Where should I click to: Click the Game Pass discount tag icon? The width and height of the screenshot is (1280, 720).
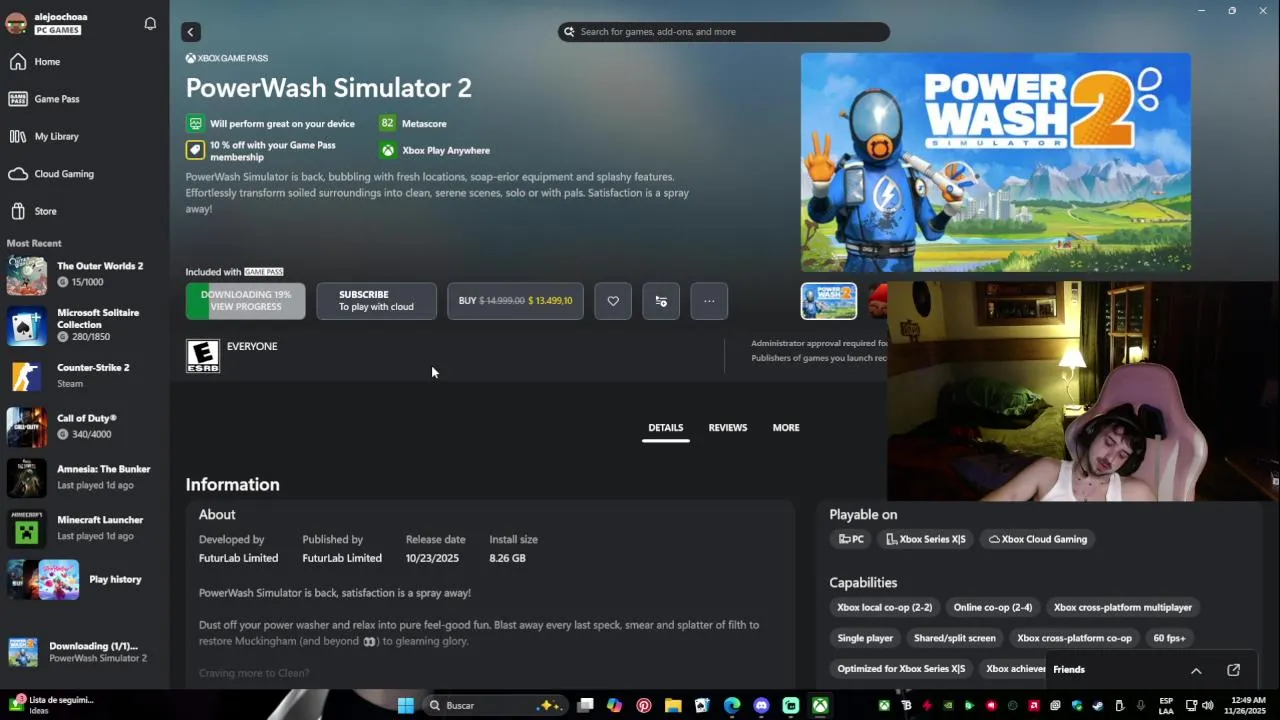[195, 150]
